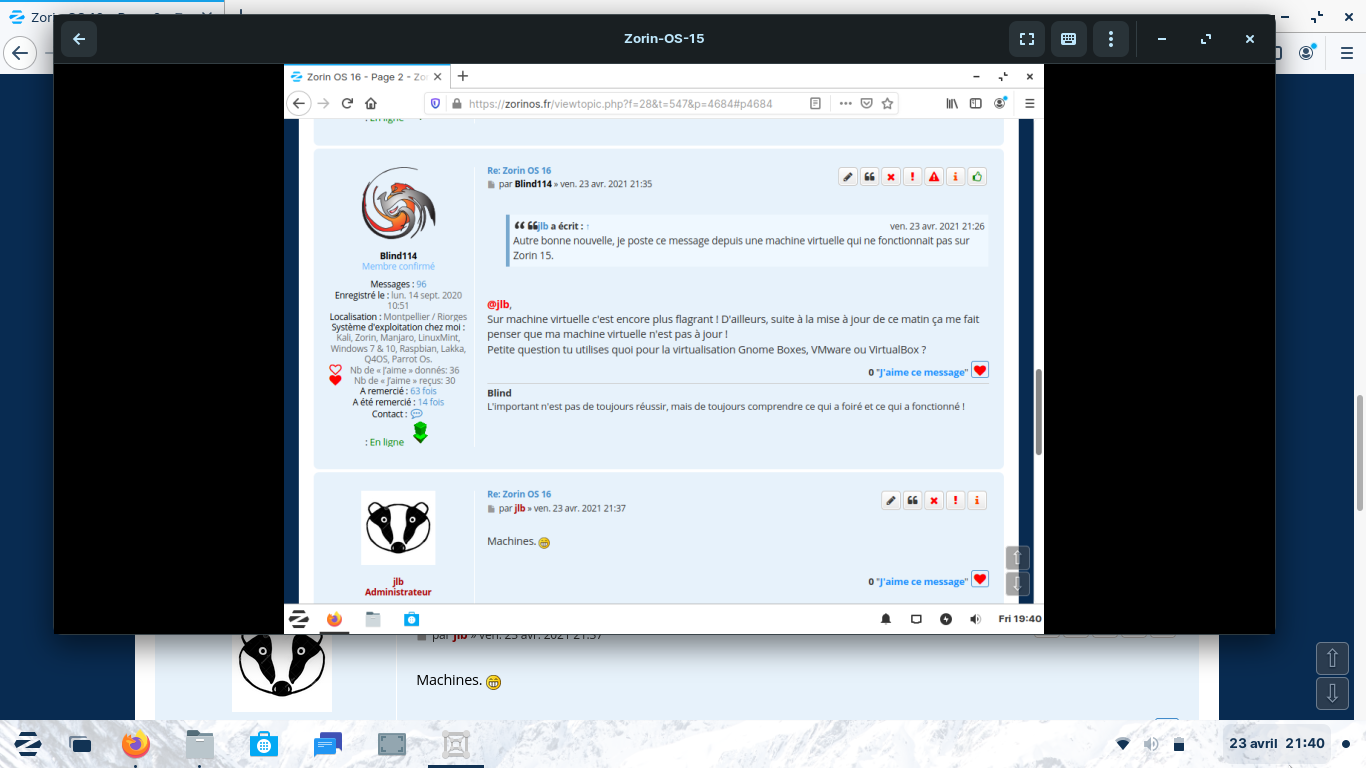Open the Firefox hamburger menu in guest

point(1029,103)
